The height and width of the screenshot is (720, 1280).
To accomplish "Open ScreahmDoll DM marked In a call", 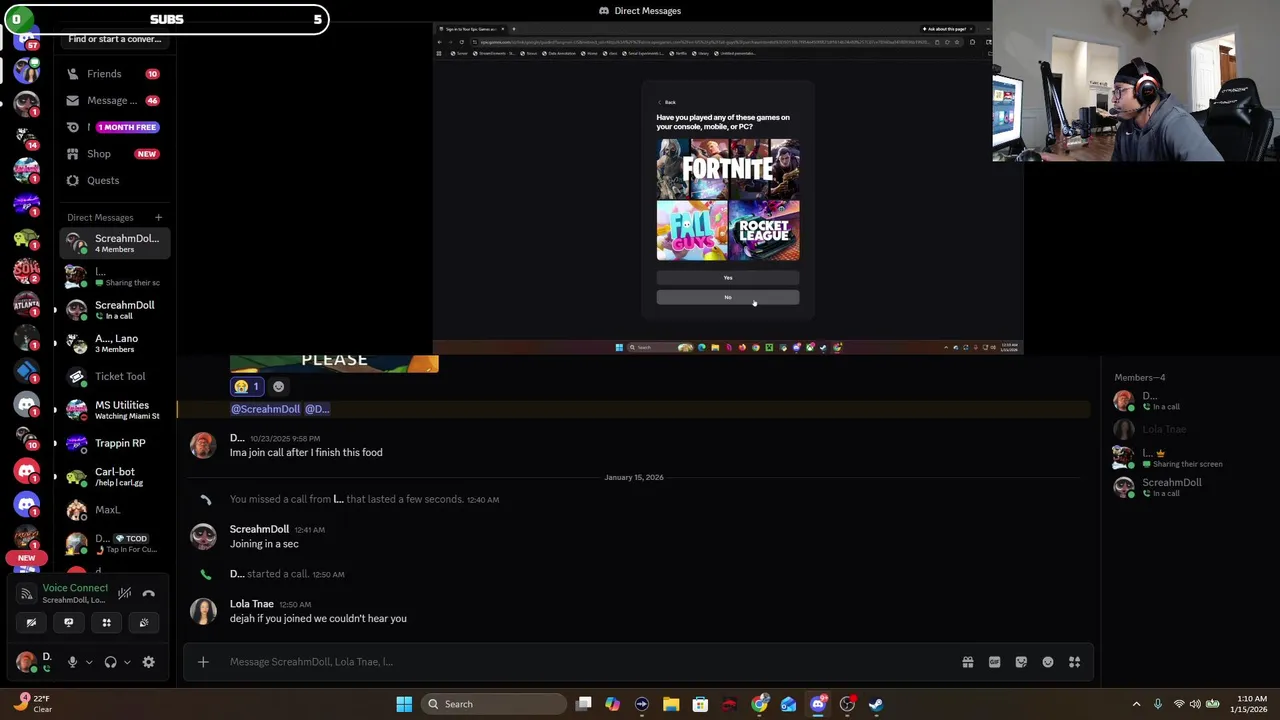I will coord(115,310).
